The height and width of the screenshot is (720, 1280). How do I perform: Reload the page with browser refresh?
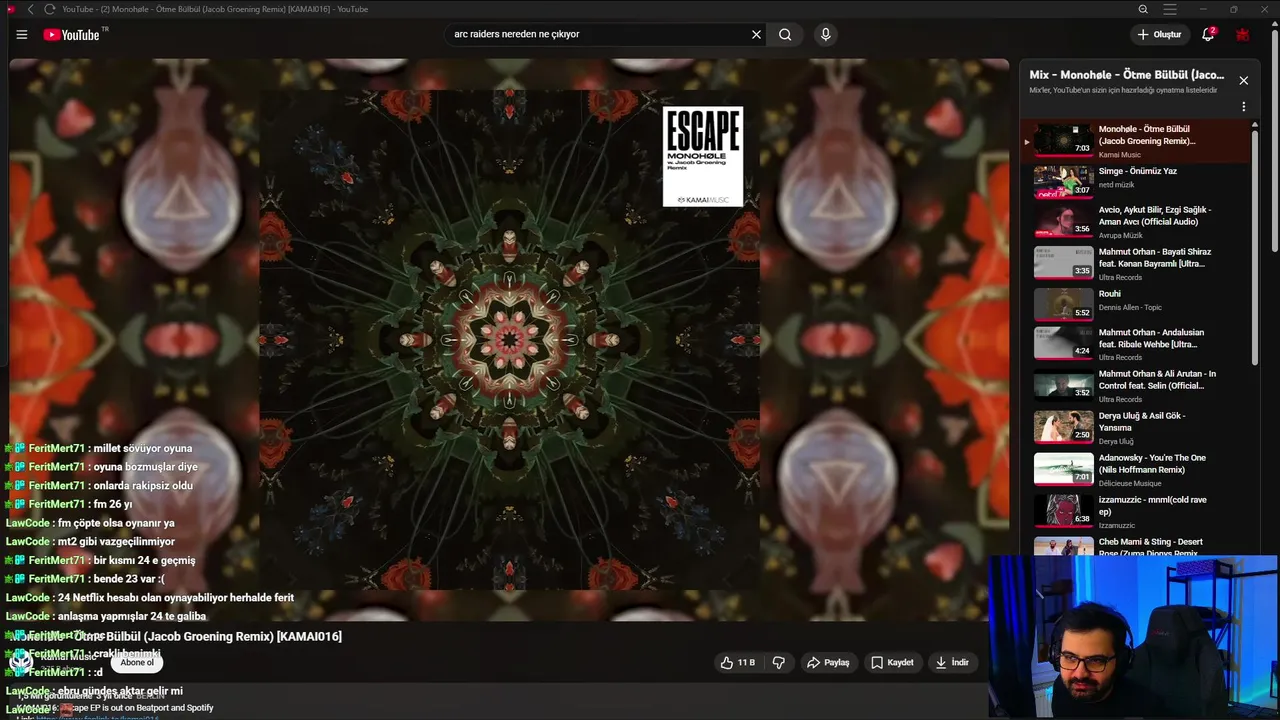pos(49,9)
